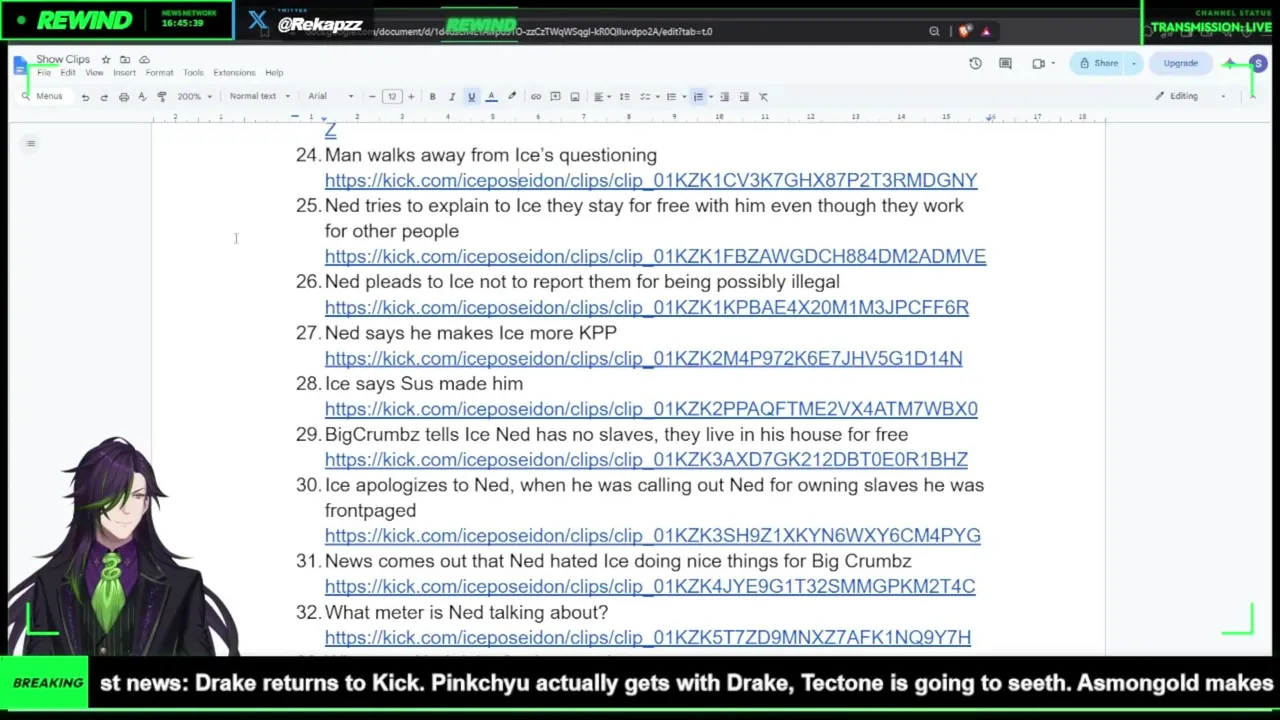Viewport: 1280px width, 720px height.
Task: Open clip link under 'Man walks away'
Action: (651, 181)
